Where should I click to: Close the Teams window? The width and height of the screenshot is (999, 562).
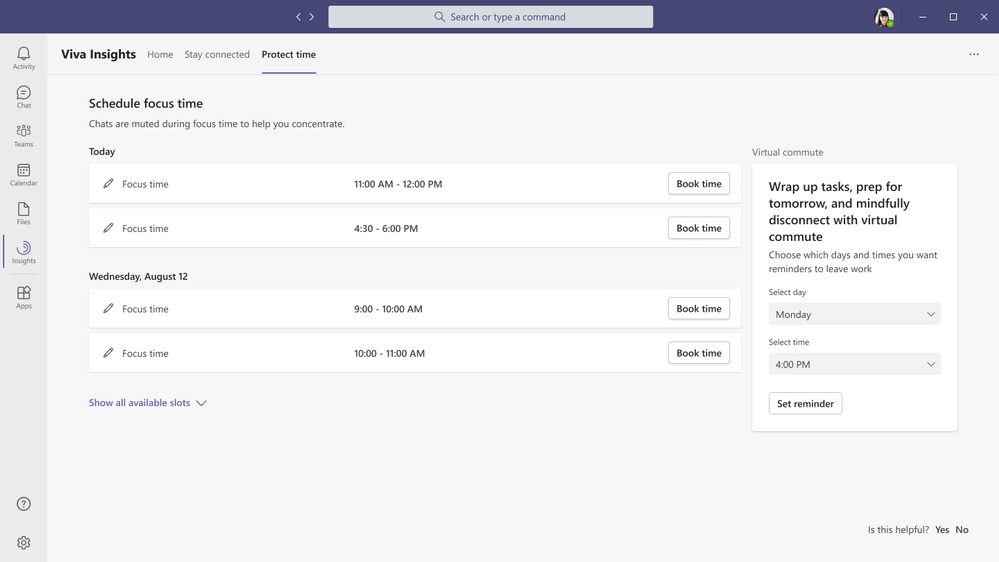(x=984, y=17)
